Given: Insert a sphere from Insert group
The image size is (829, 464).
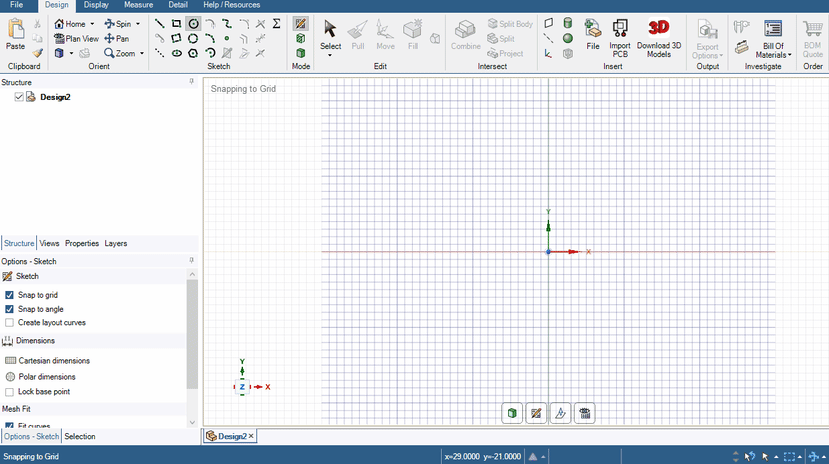Looking at the screenshot, I should 568,39.
